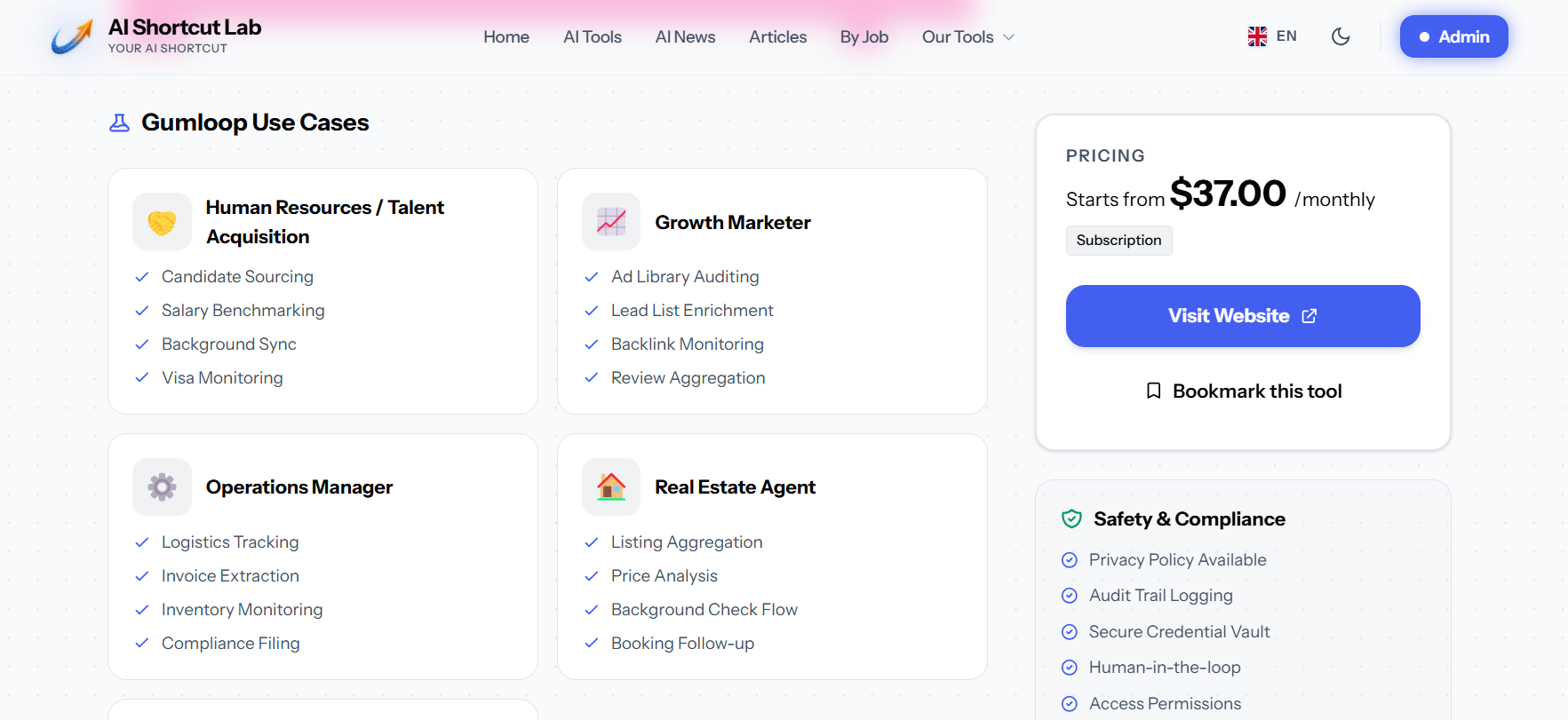Click the green shield icon for Safety & Compliance
1568x720 pixels.
pyautogui.click(x=1072, y=519)
